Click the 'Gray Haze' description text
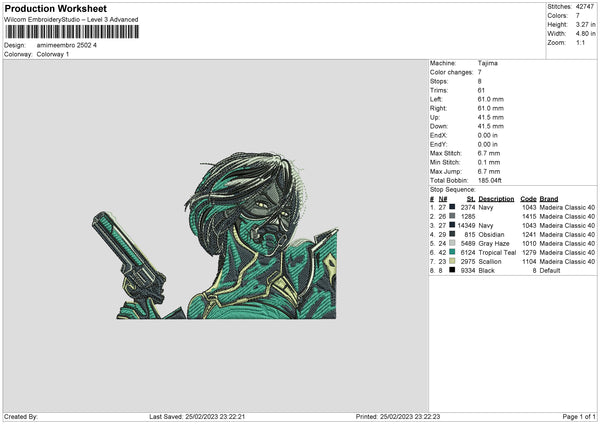Screen dimensions: 600x424 pyautogui.click(x=494, y=243)
